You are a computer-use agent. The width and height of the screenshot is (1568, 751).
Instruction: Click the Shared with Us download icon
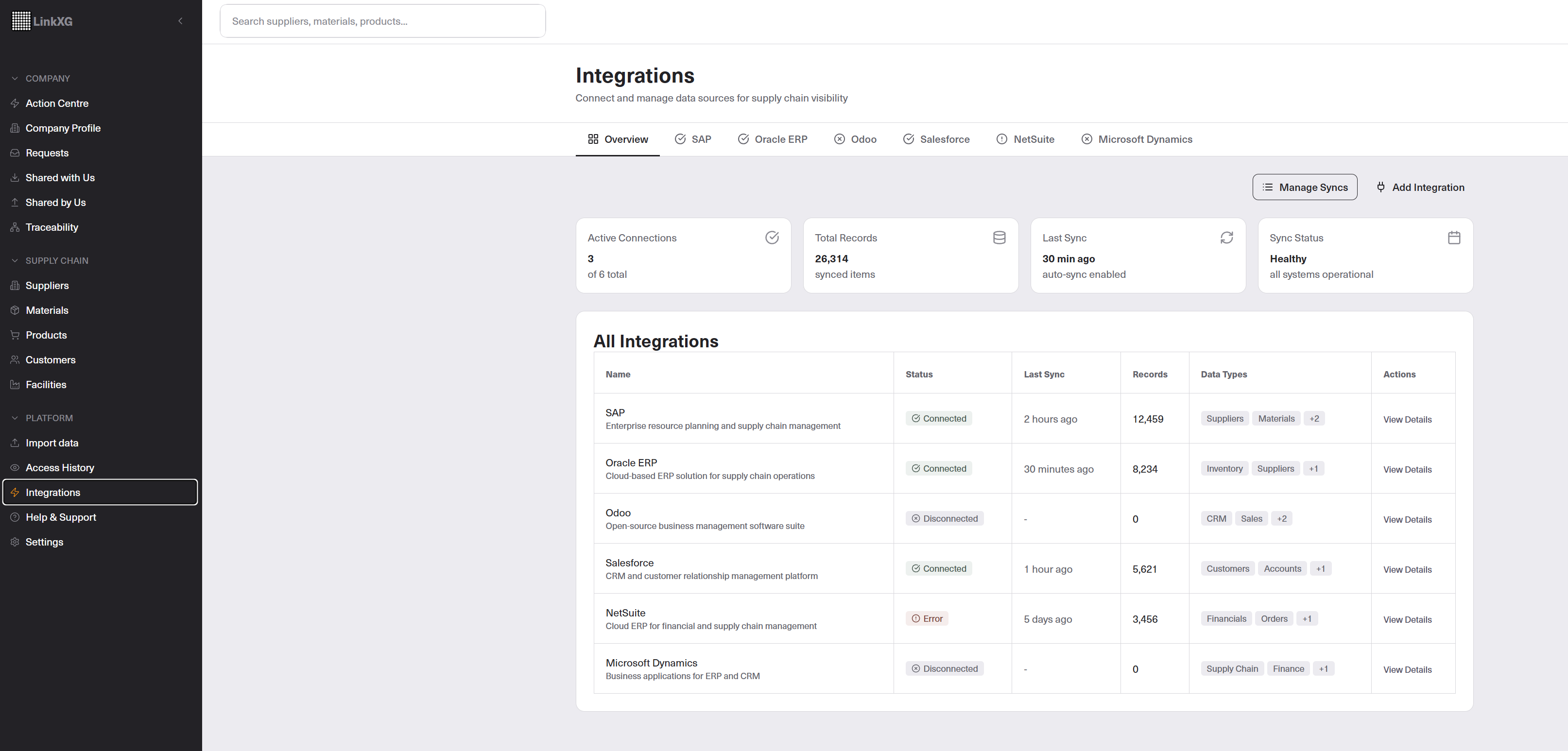(x=15, y=178)
